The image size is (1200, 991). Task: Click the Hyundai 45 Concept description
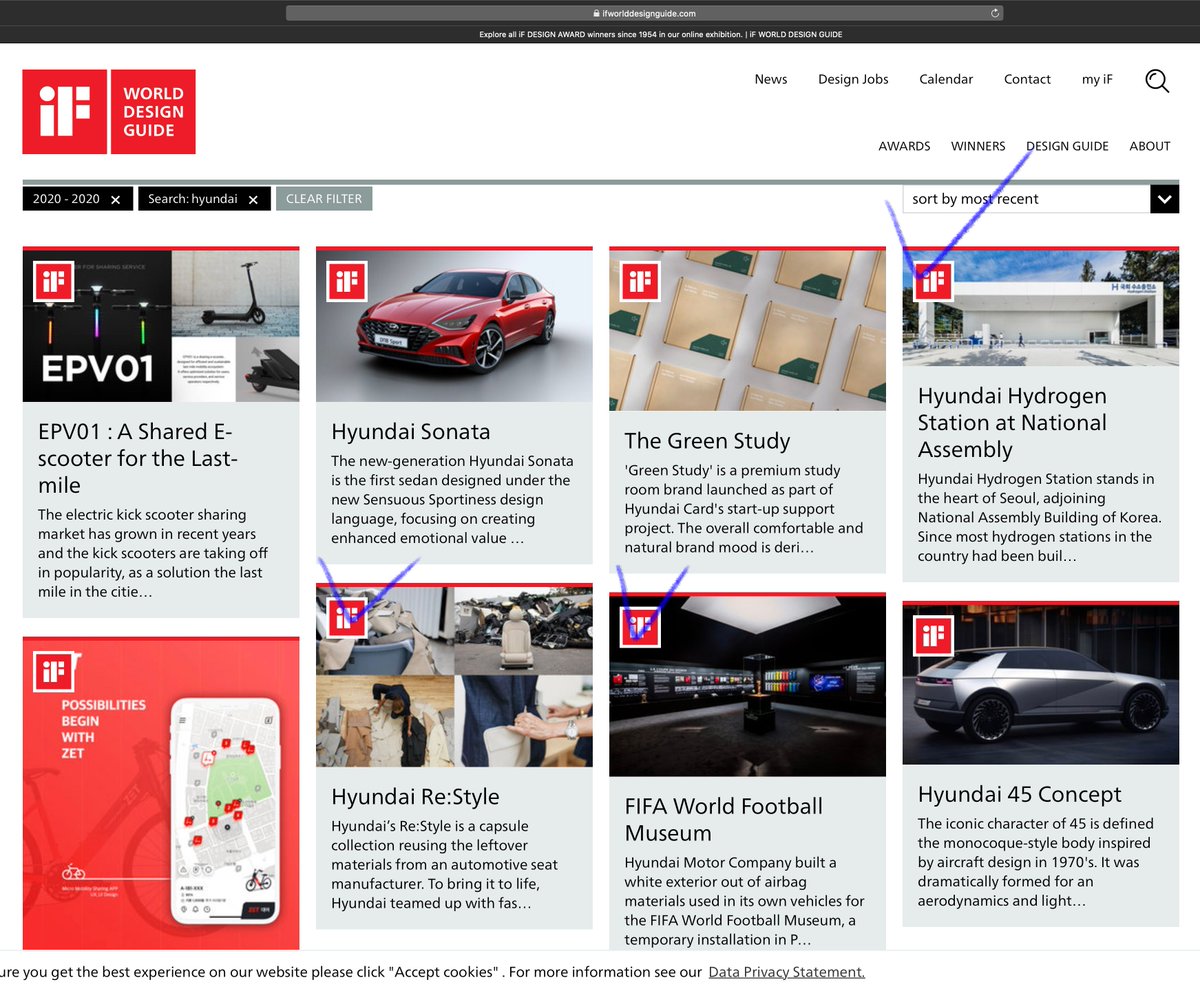tap(1036, 862)
